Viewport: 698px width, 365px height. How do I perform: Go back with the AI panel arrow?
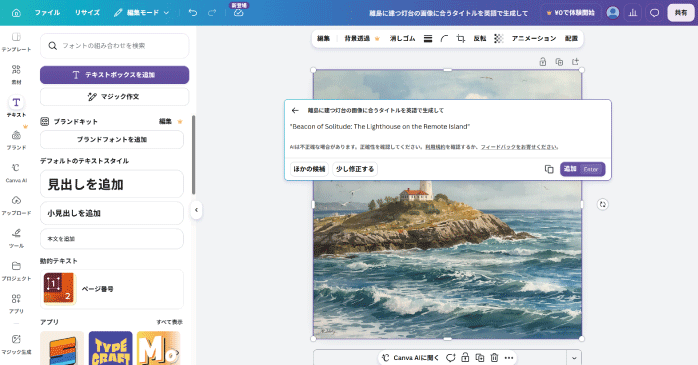click(295, 110)
